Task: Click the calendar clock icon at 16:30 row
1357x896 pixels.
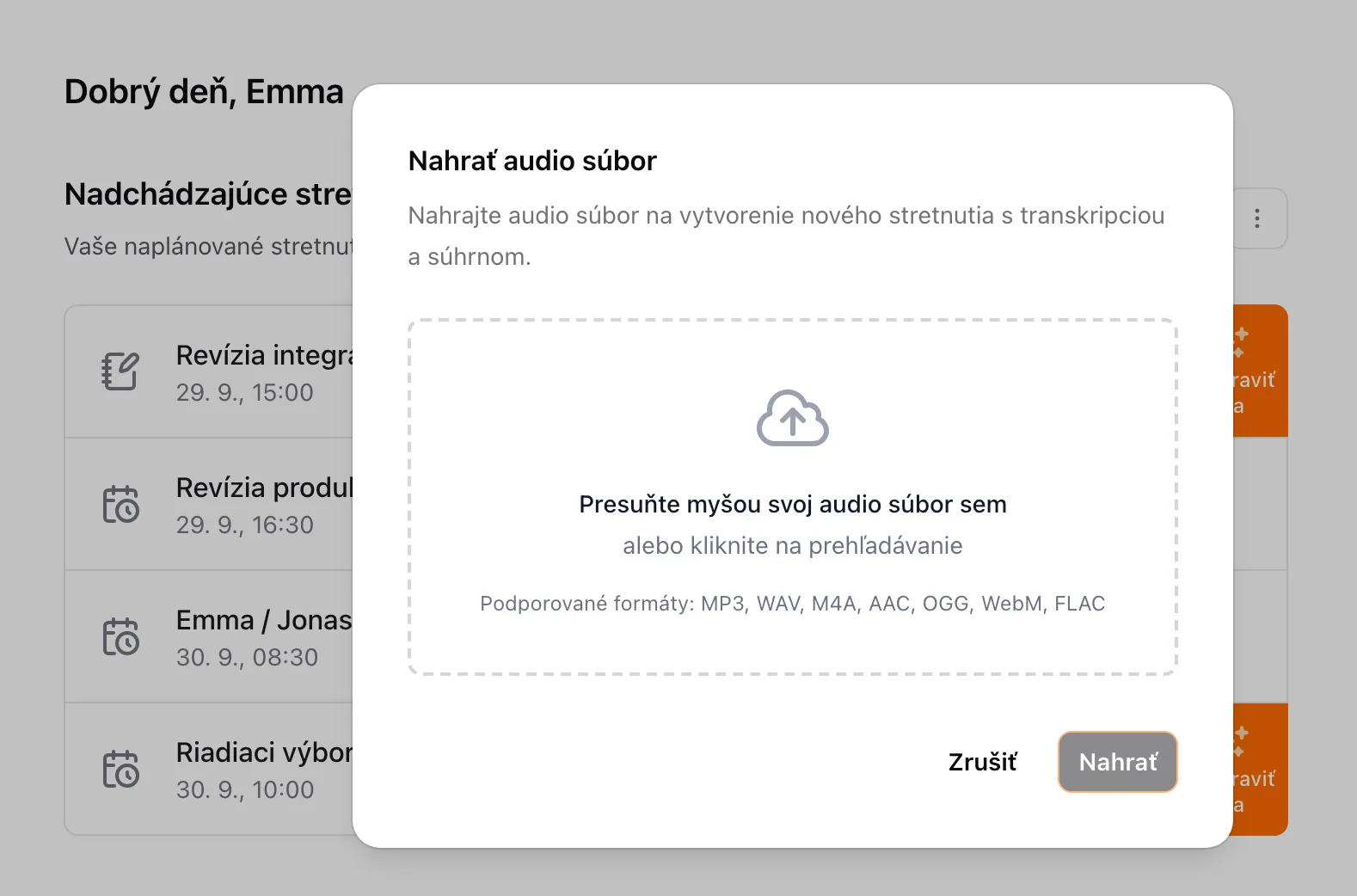Action: pyautogui.click(x=120, y=504)
